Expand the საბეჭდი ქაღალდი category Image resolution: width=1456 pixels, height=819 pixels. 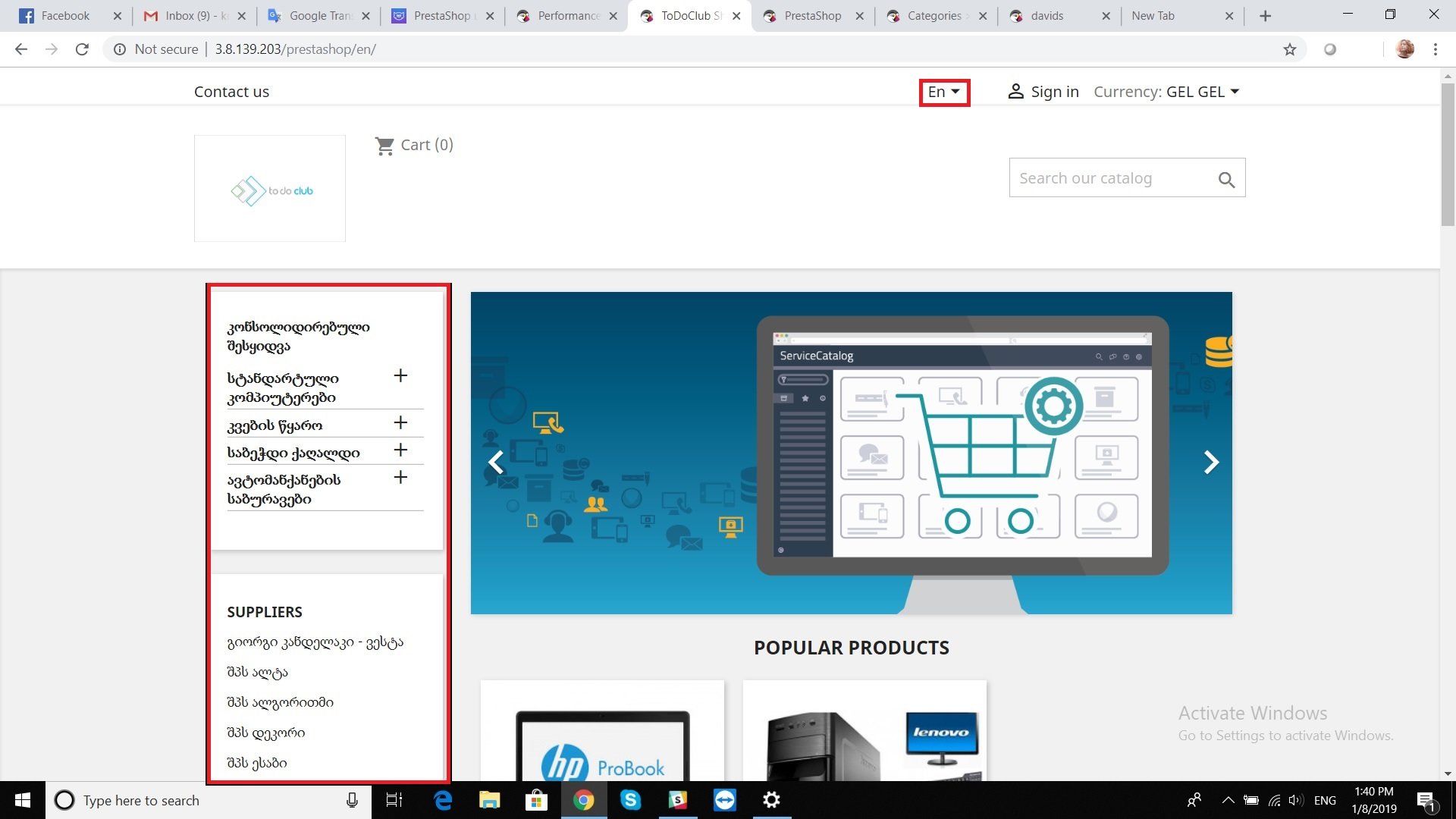click(400, 450)
